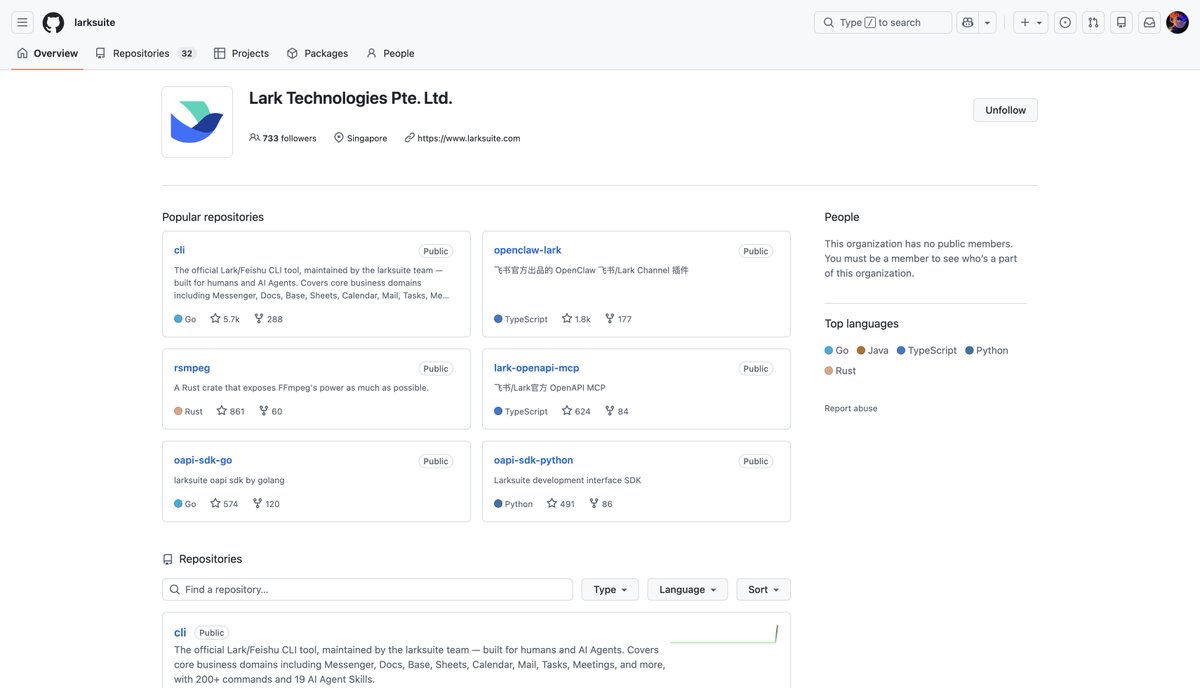Open the hamburger navigation menu

click(x=22, y=22)
